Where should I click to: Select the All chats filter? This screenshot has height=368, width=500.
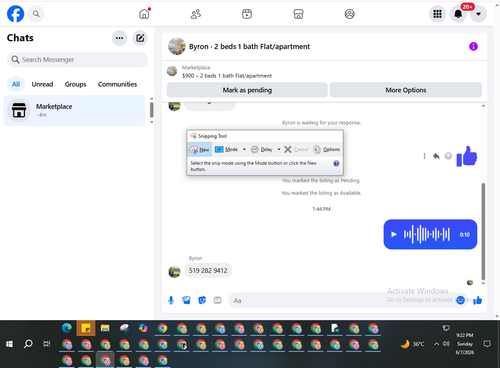[x=16, y=84]
